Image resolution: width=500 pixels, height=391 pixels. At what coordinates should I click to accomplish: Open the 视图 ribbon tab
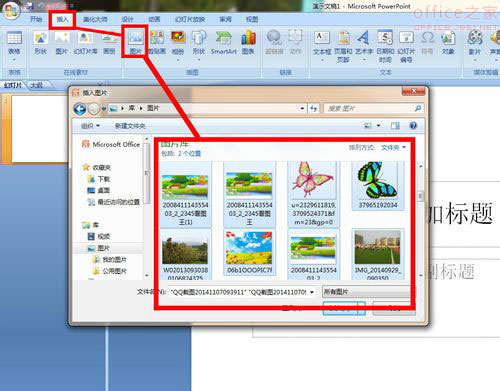pyautogui.click(x=252, y=19)
